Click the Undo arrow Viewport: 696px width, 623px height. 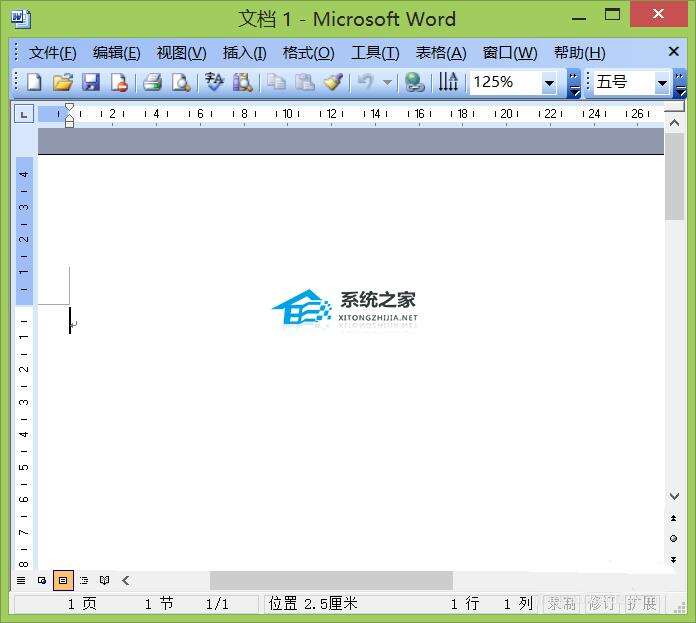365,82
